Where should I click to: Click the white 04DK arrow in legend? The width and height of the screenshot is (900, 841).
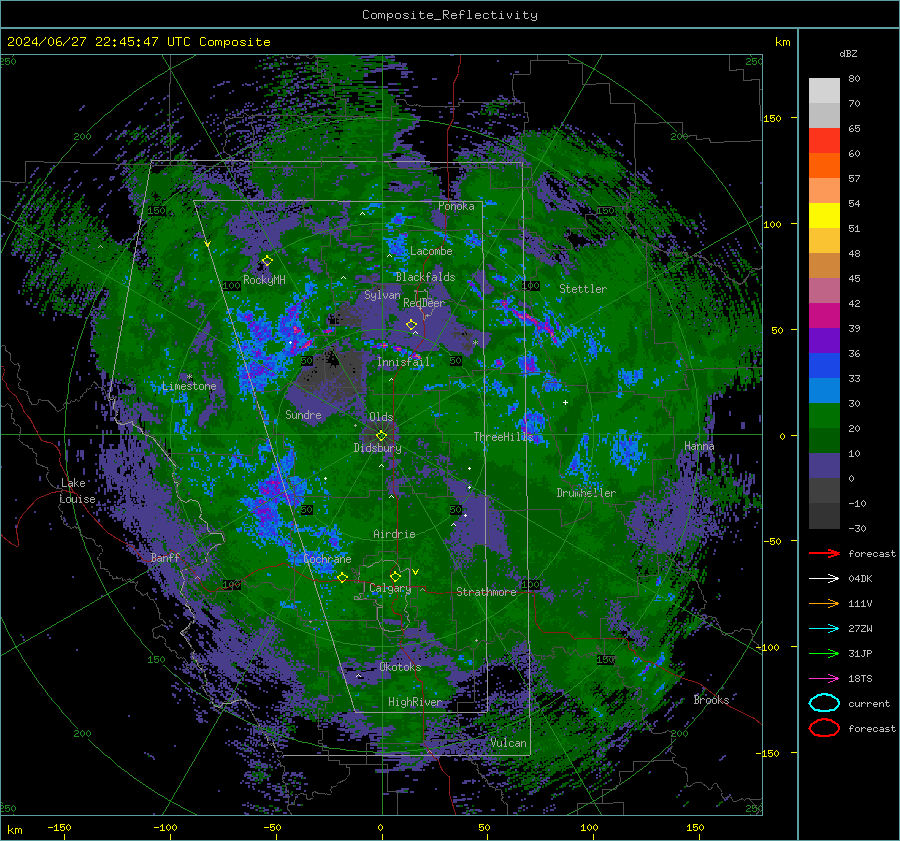pos(824,578)
